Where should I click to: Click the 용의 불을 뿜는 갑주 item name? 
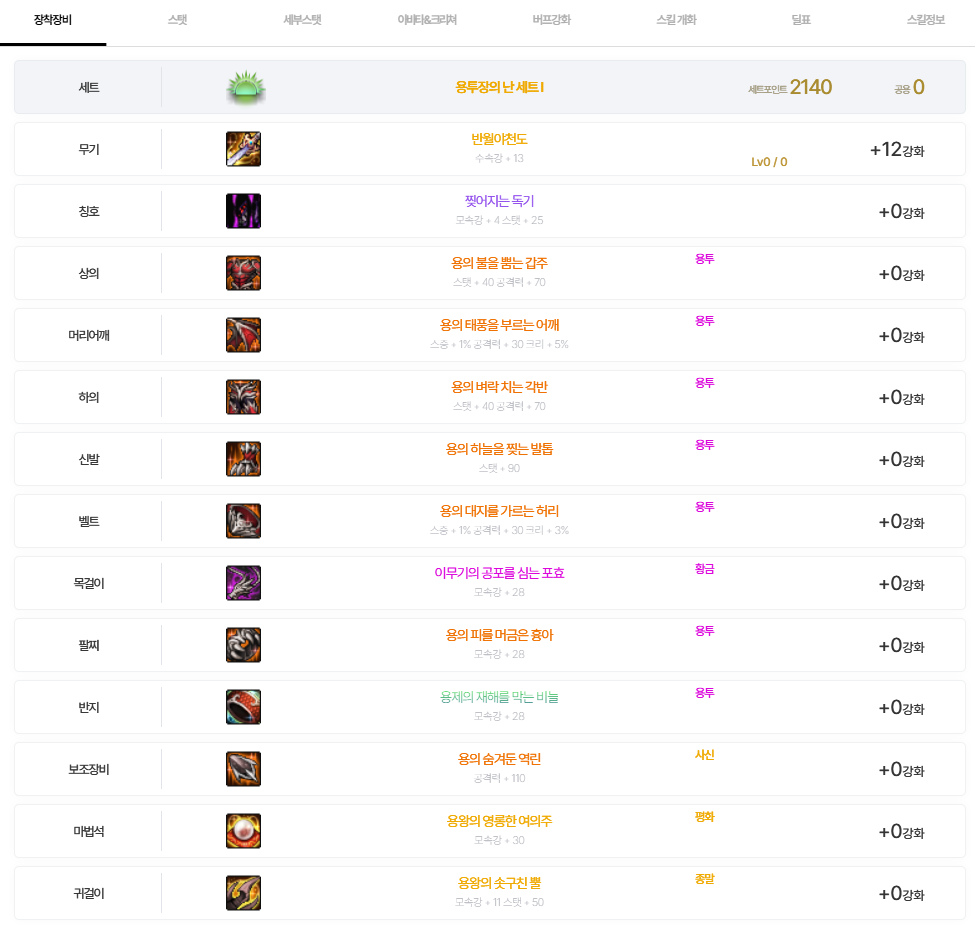point(499,263)
